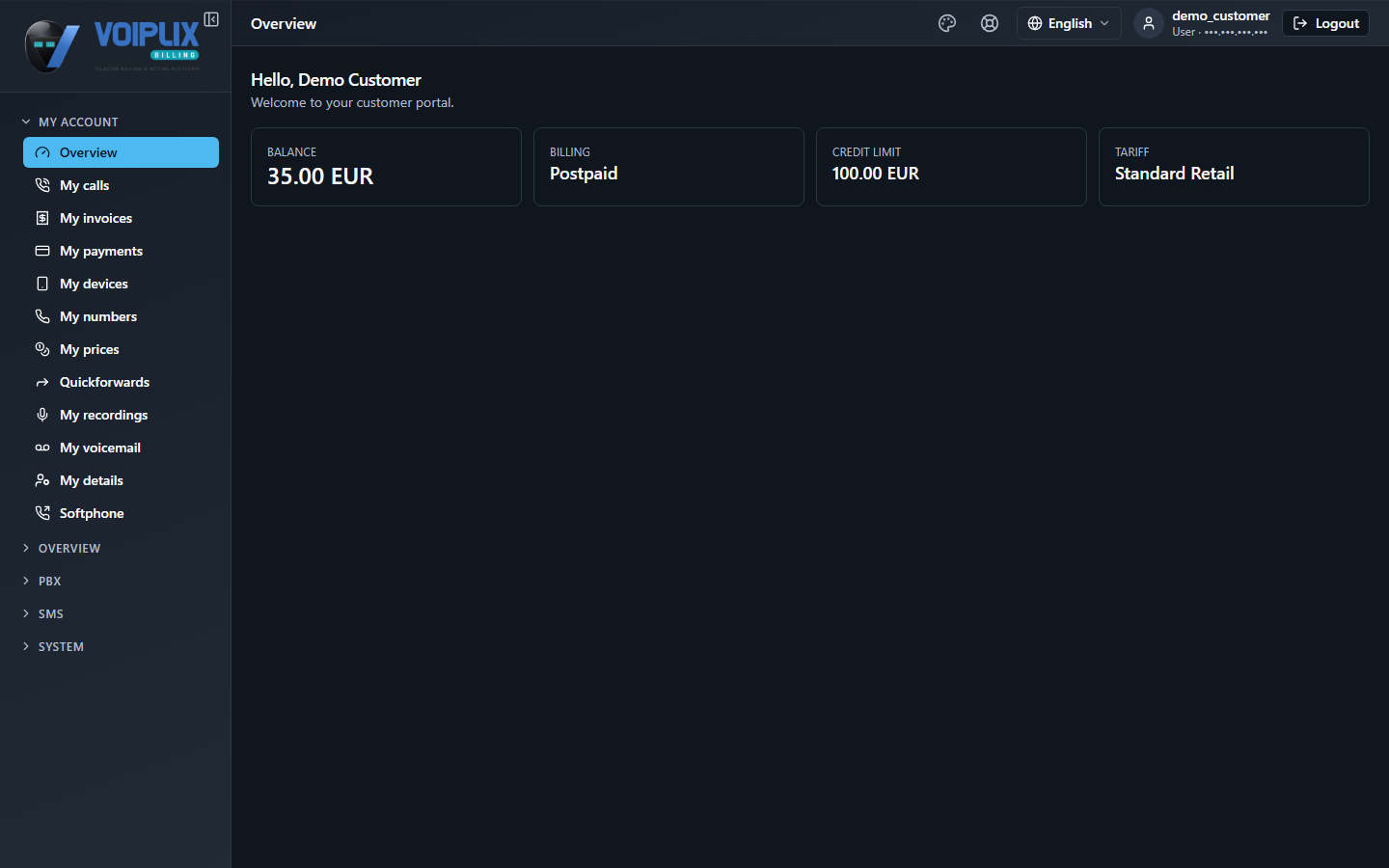
Task: Open My voicemail link
Action: (x=121, y=448)
